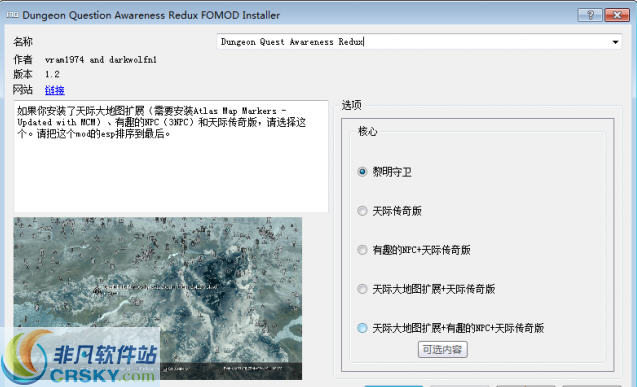
Task: Click the version number 1.2
Action: (x=52, y=74)
